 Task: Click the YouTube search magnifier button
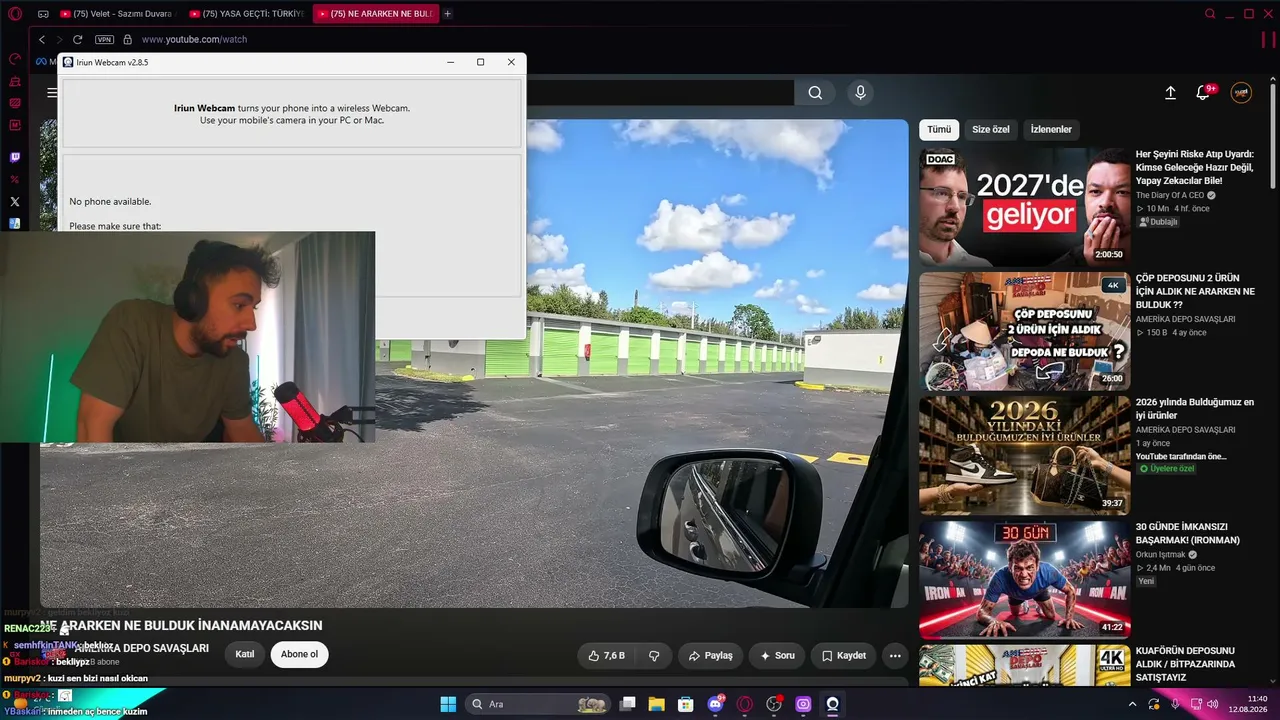pyautogui.click(x=815, y=93)
